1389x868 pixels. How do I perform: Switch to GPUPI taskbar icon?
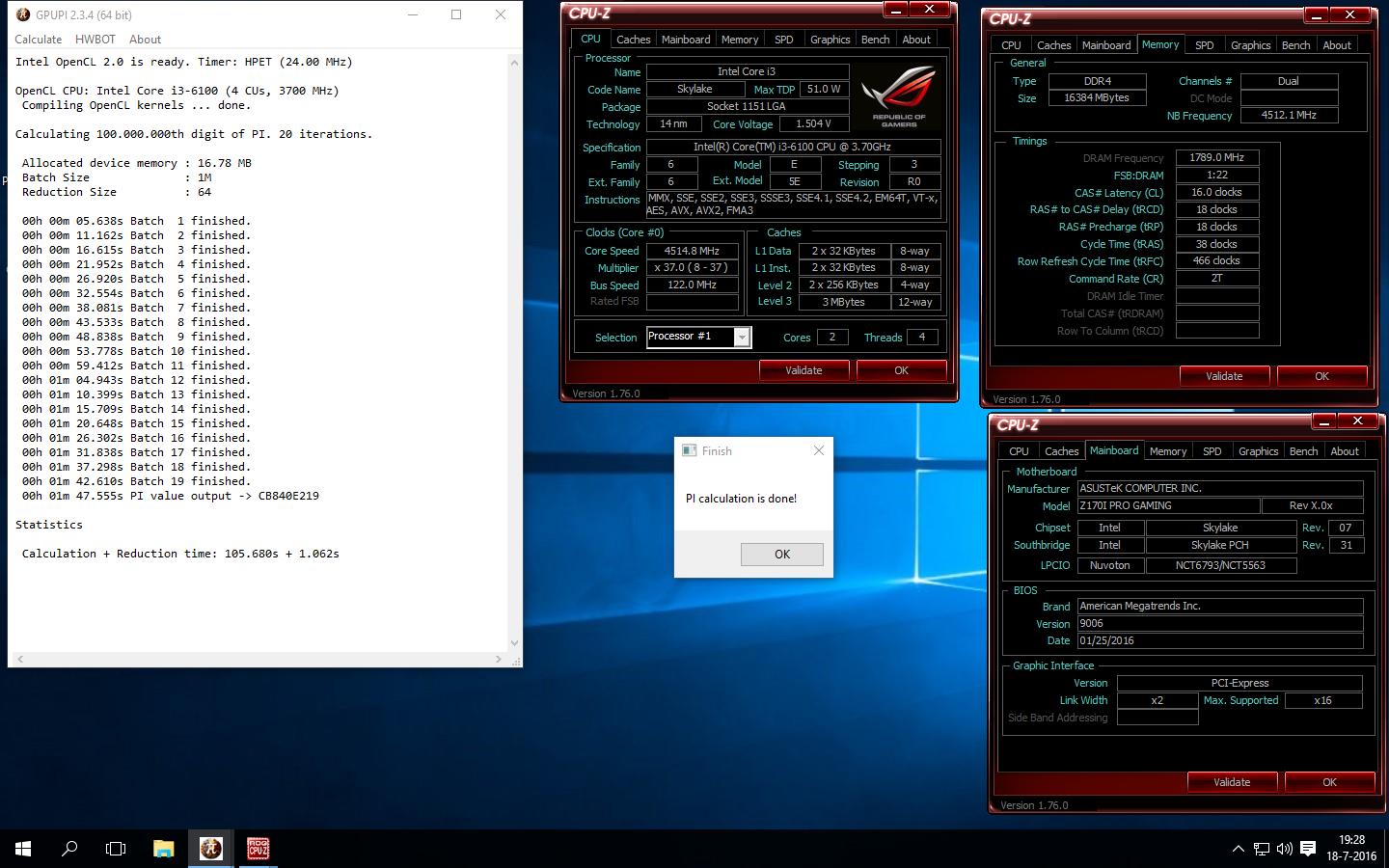(210, 849)
